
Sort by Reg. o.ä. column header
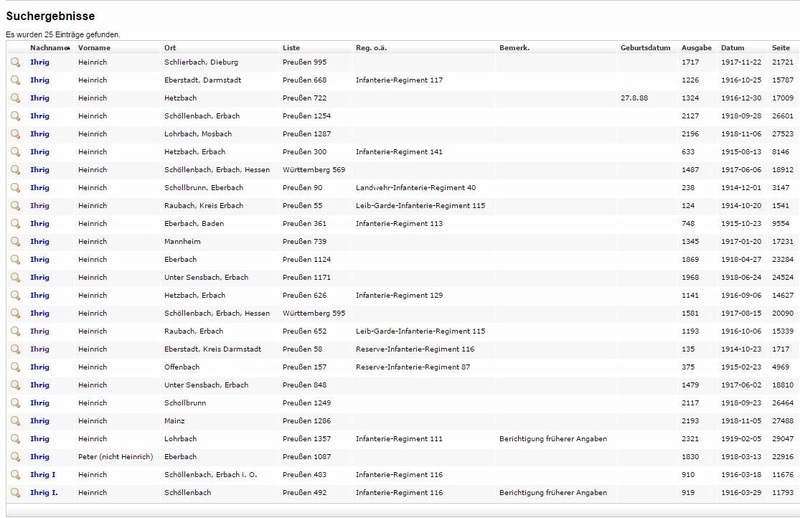point(371,47)
